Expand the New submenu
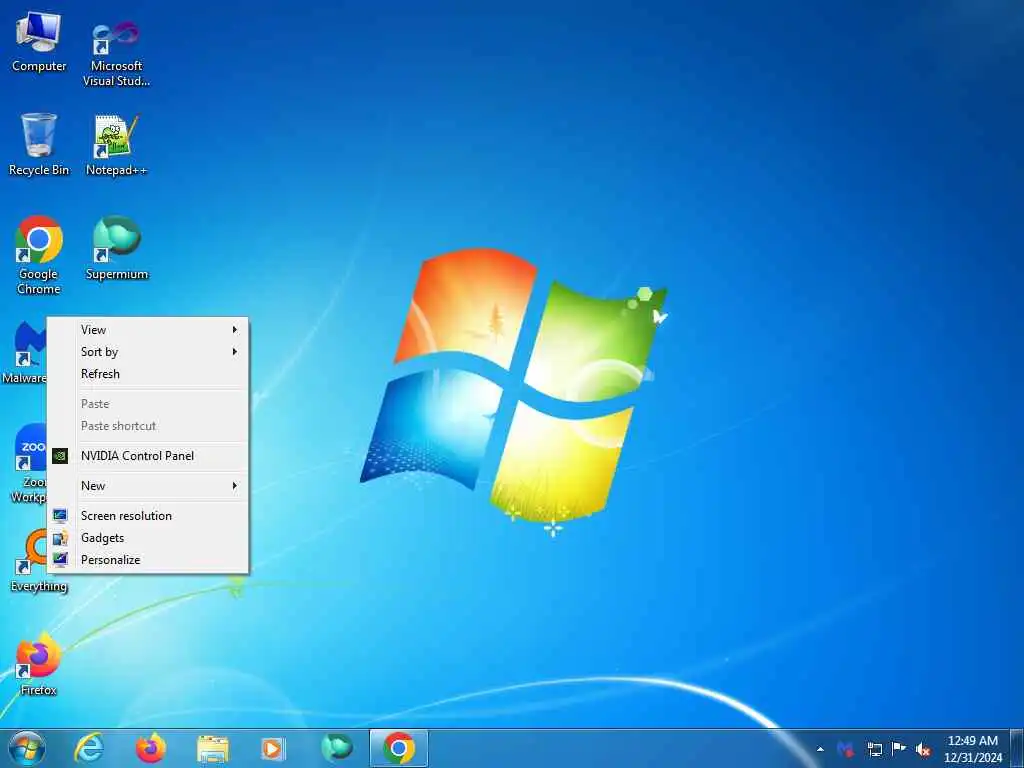 coord(148,486)
